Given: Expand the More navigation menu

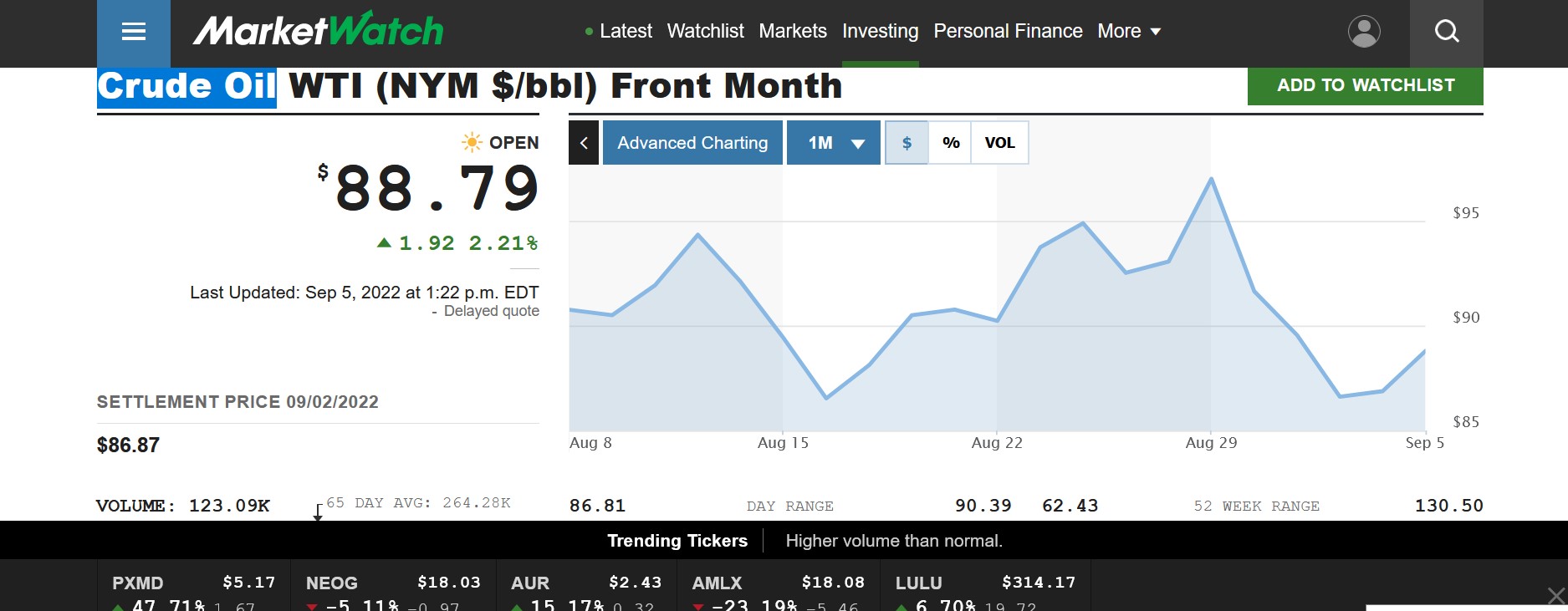Looking at the screenshot, I should (x=1129, y=32).
